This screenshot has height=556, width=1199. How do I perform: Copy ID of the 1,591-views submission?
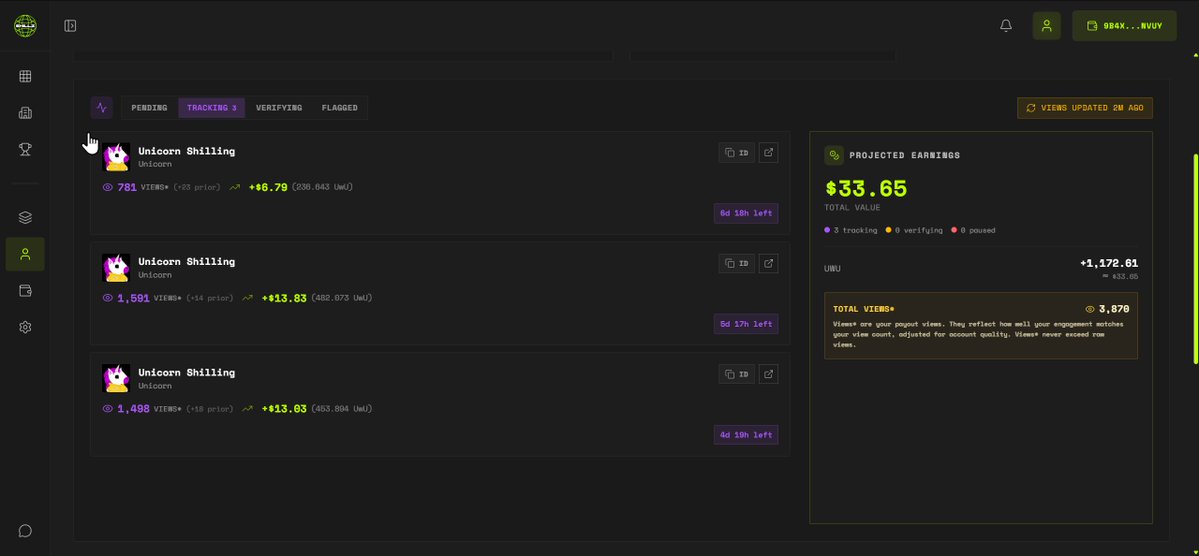tap(736, 264)
